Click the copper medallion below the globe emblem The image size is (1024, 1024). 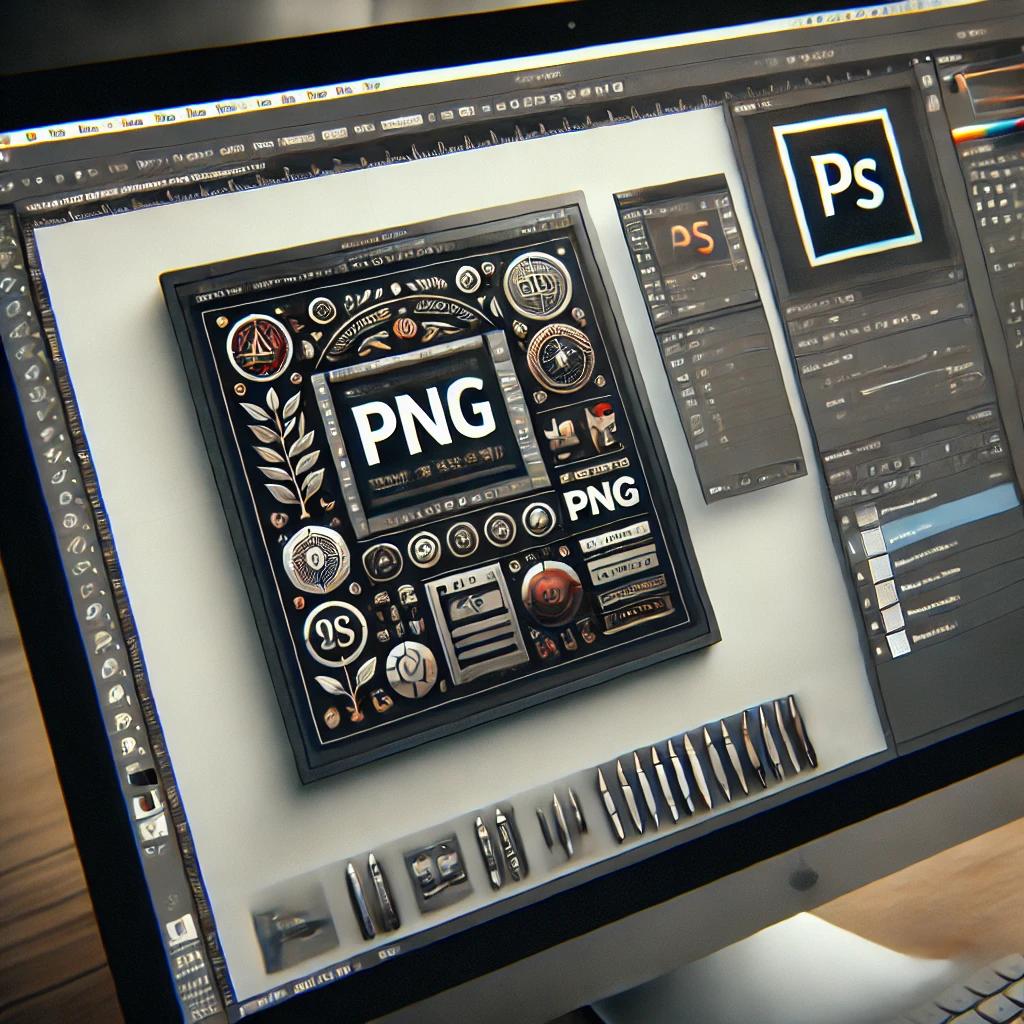pyautogui.click(x=560, y=358)
